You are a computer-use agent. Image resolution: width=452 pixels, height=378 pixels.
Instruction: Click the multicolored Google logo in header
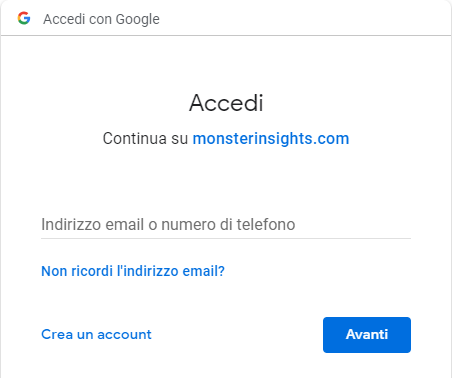tap(24, 18)
